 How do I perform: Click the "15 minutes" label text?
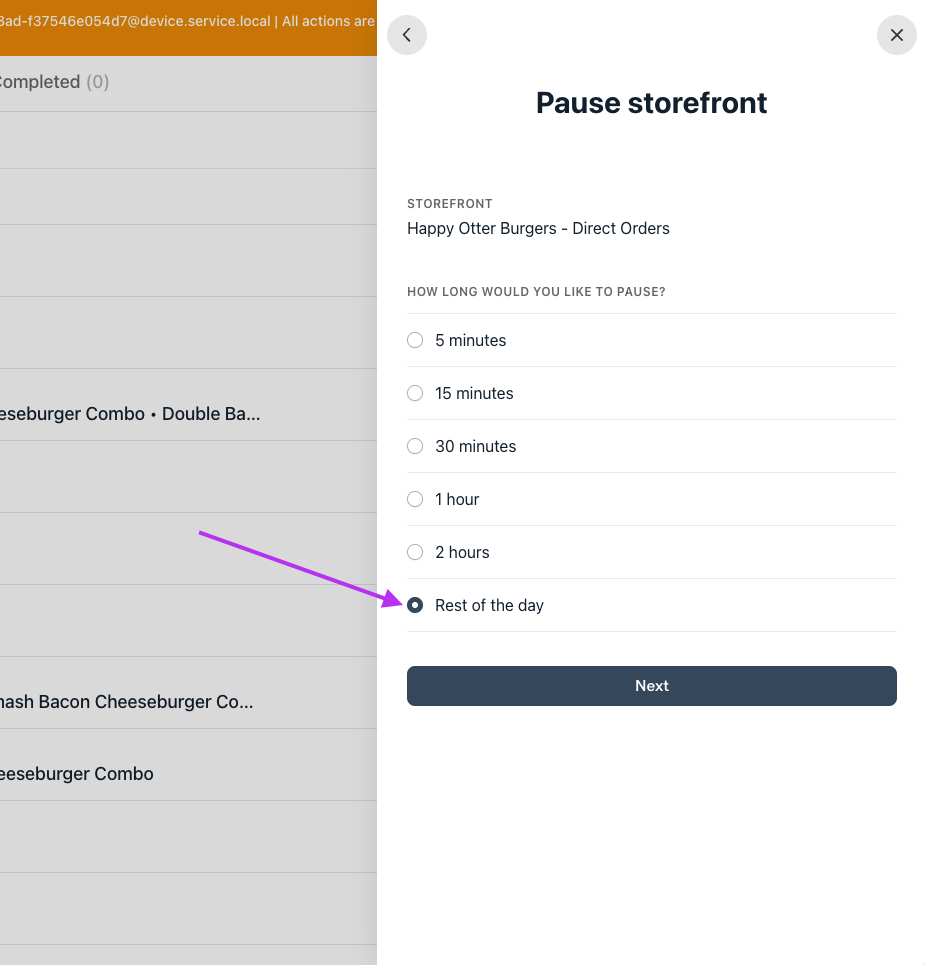(474, 393)
